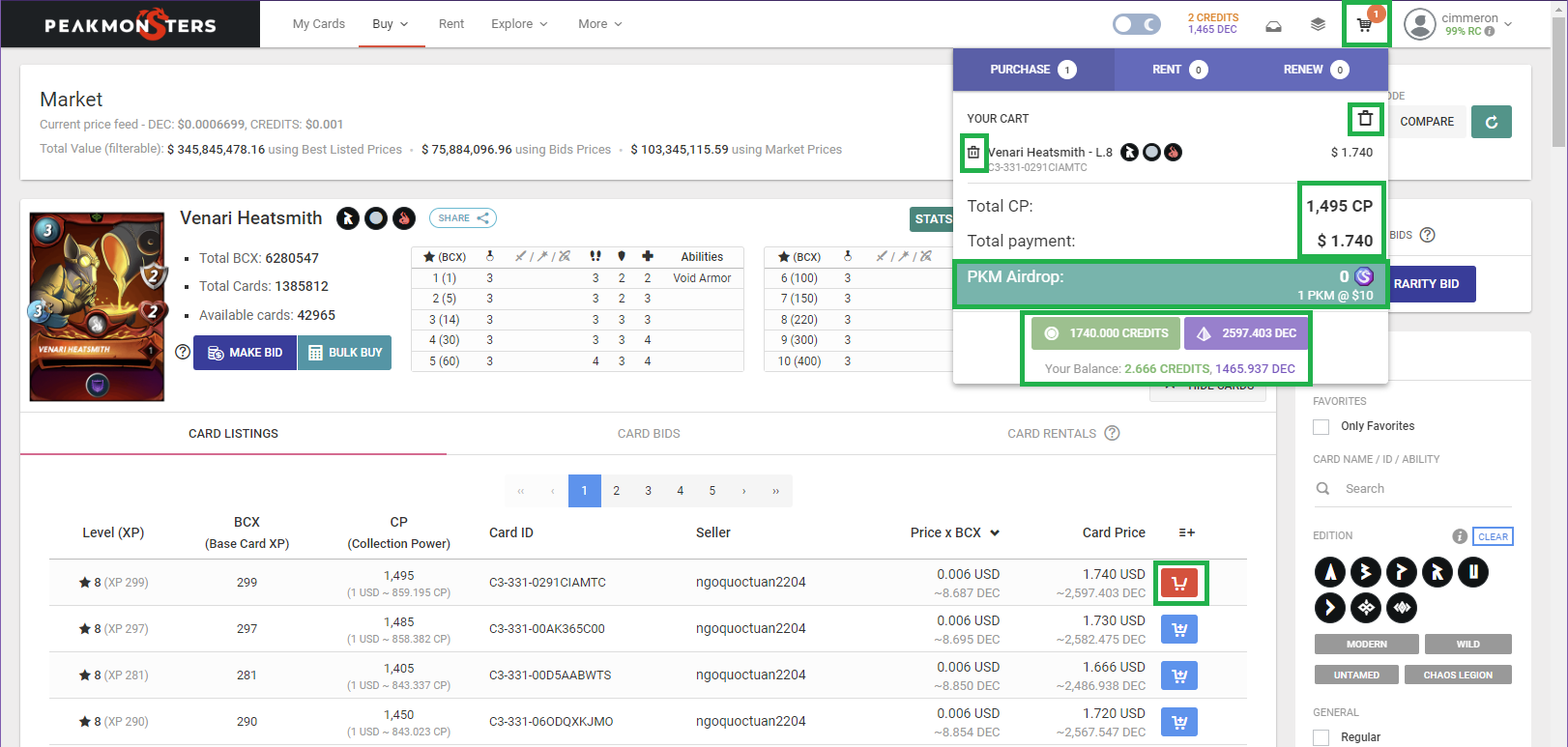The height and width of the screenshot is (747, 1568).
Task: Click CLEAR edition filters button
Action: click(1493, 536)
